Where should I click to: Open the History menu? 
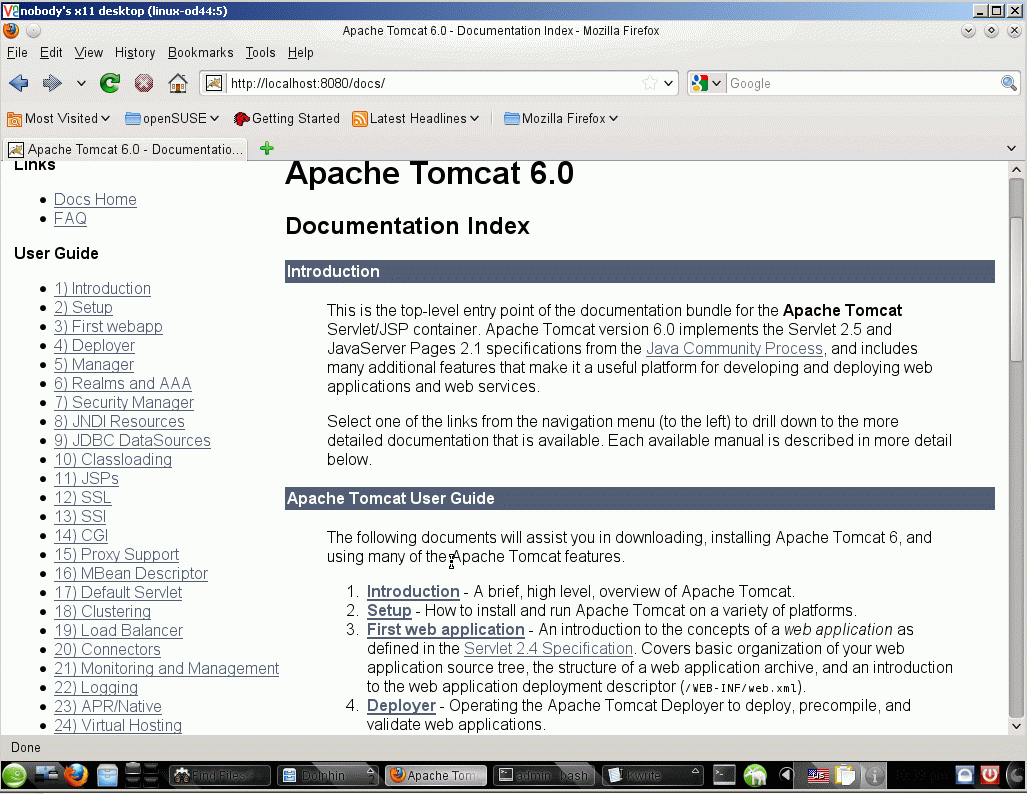(x=135, y=52)
